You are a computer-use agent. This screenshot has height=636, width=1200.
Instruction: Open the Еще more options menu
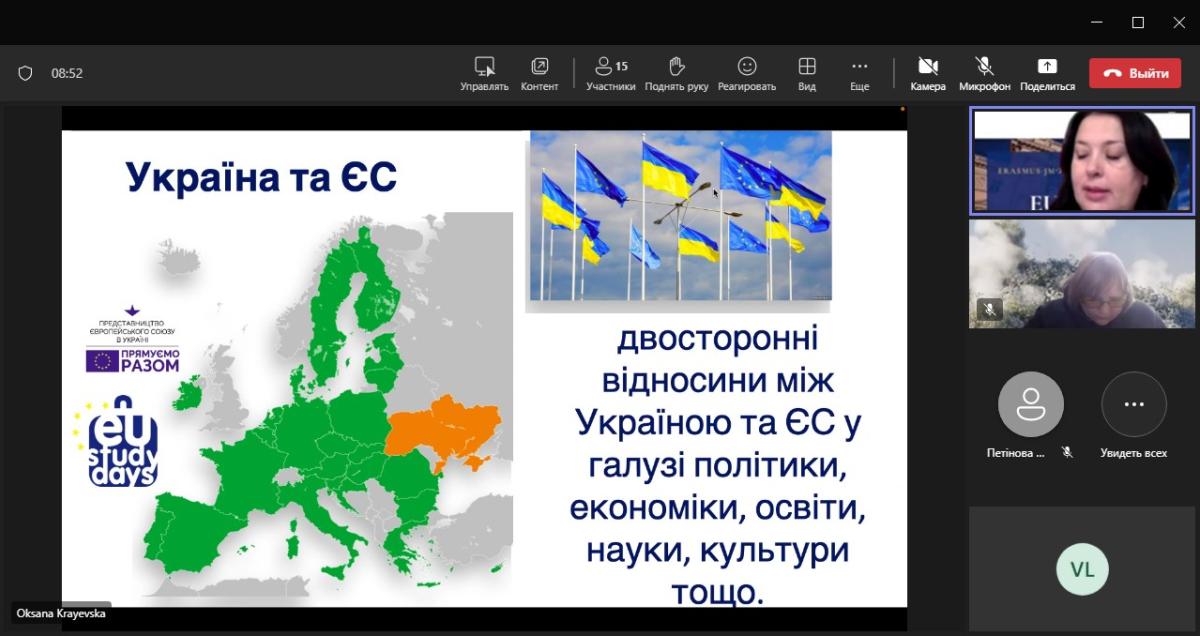[859, 74]
